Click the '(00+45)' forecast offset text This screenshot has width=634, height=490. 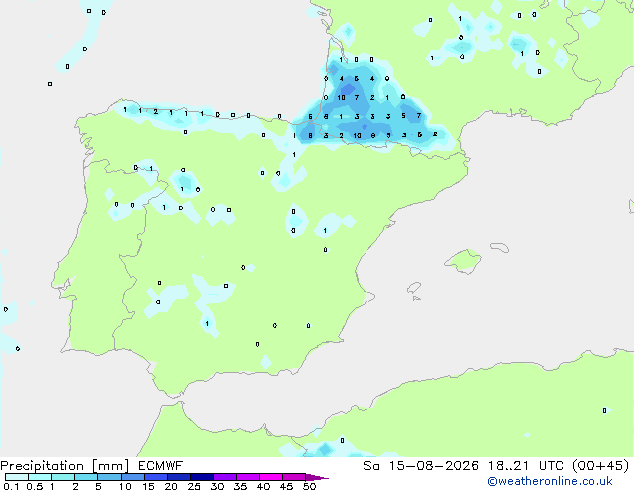pos(602,466)
